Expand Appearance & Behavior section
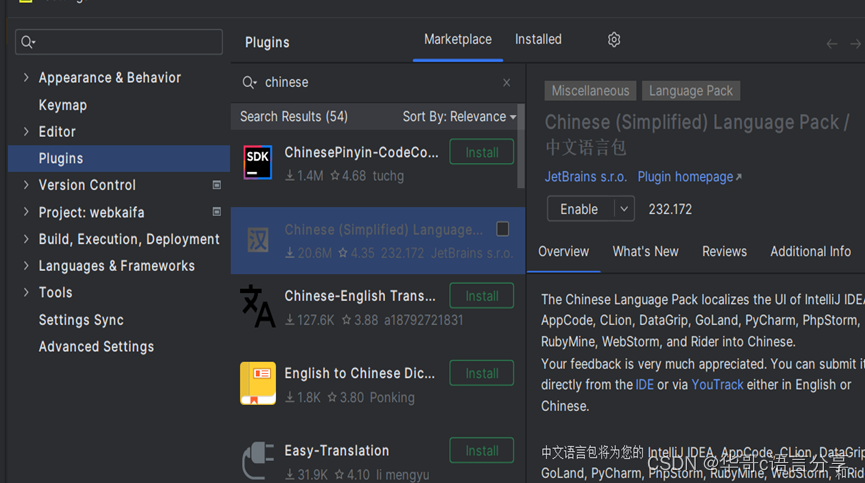The height and width of the screenshot is (483, 865). click(26, 78)
